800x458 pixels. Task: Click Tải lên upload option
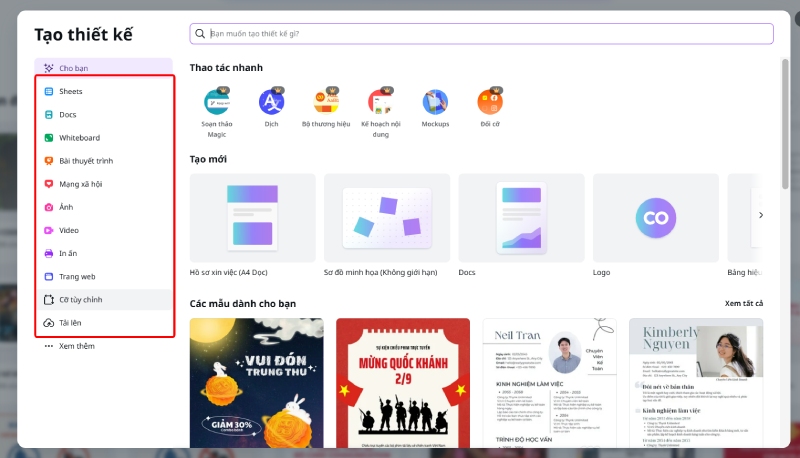coord(72,323)
